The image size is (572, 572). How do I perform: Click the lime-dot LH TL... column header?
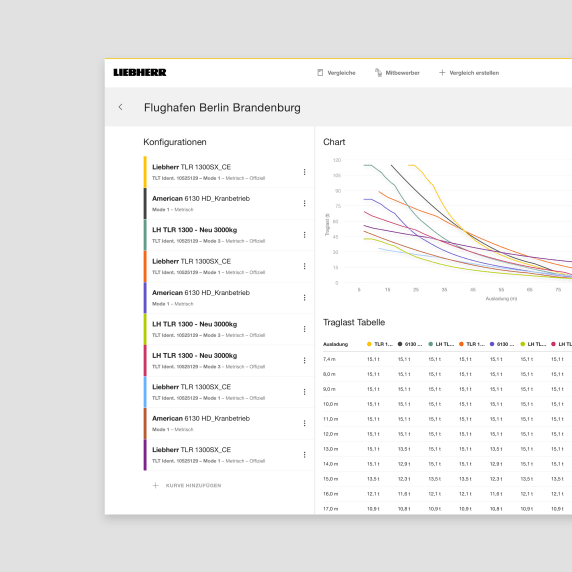(x=533, y=344)
